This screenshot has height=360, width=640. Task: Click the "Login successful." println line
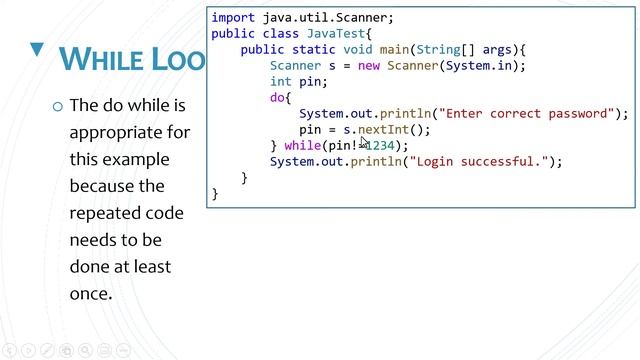click(416, 162)
